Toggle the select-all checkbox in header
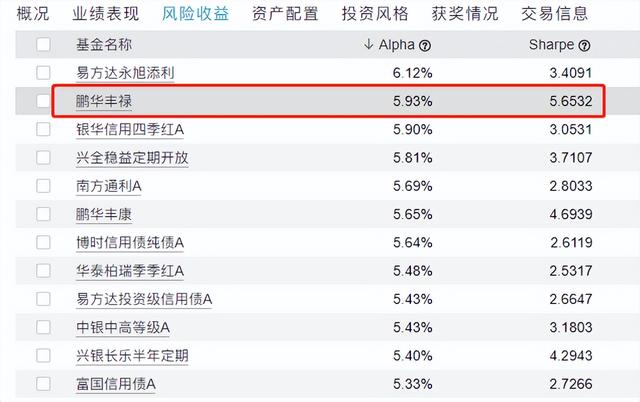 tap(43, 45)
